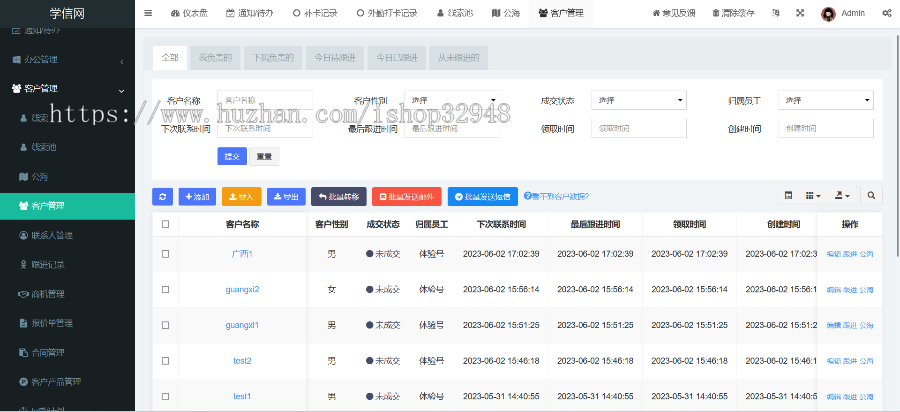Select the 我负责的 filter tab
900x412 pixels.
tap(215, 58)
